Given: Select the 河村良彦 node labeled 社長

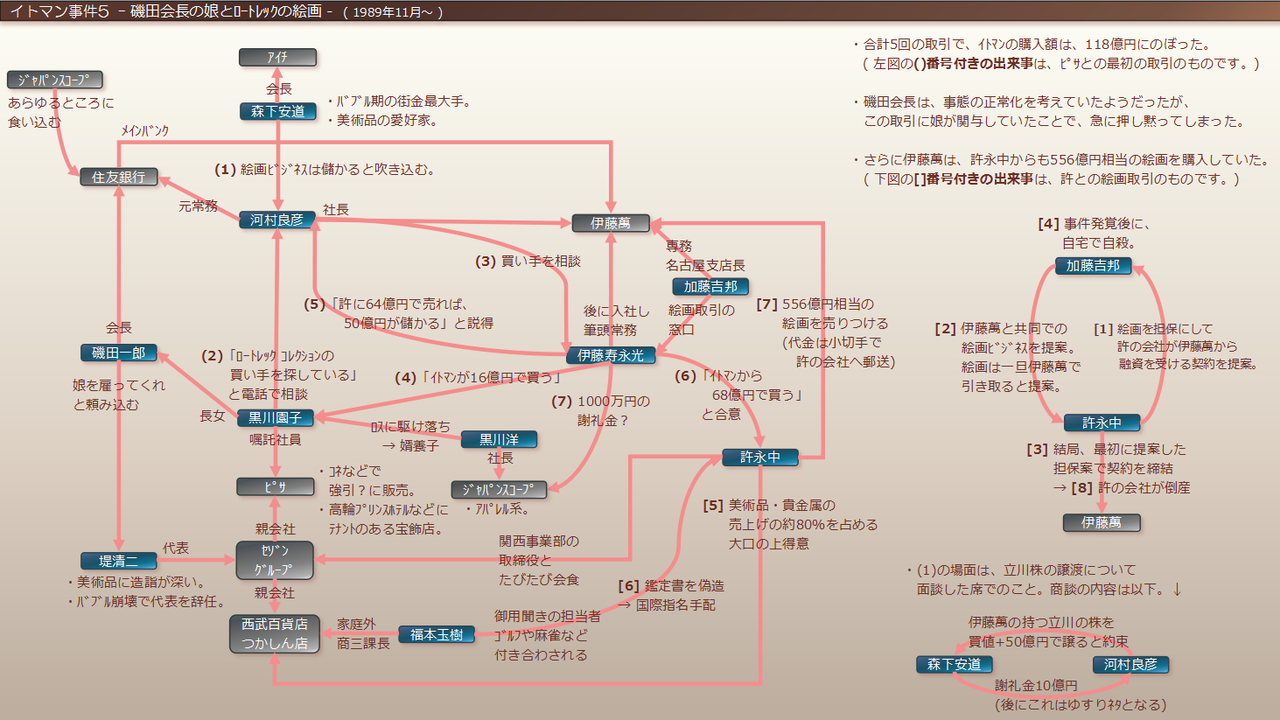Looking at the screenshot, I should 278,219.
